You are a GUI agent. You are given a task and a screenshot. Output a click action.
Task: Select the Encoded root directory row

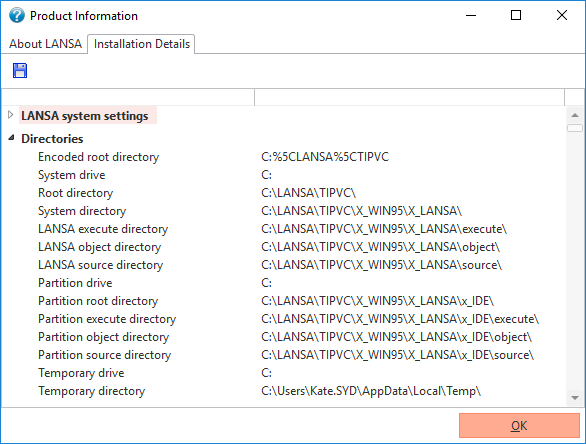(284, 157)
